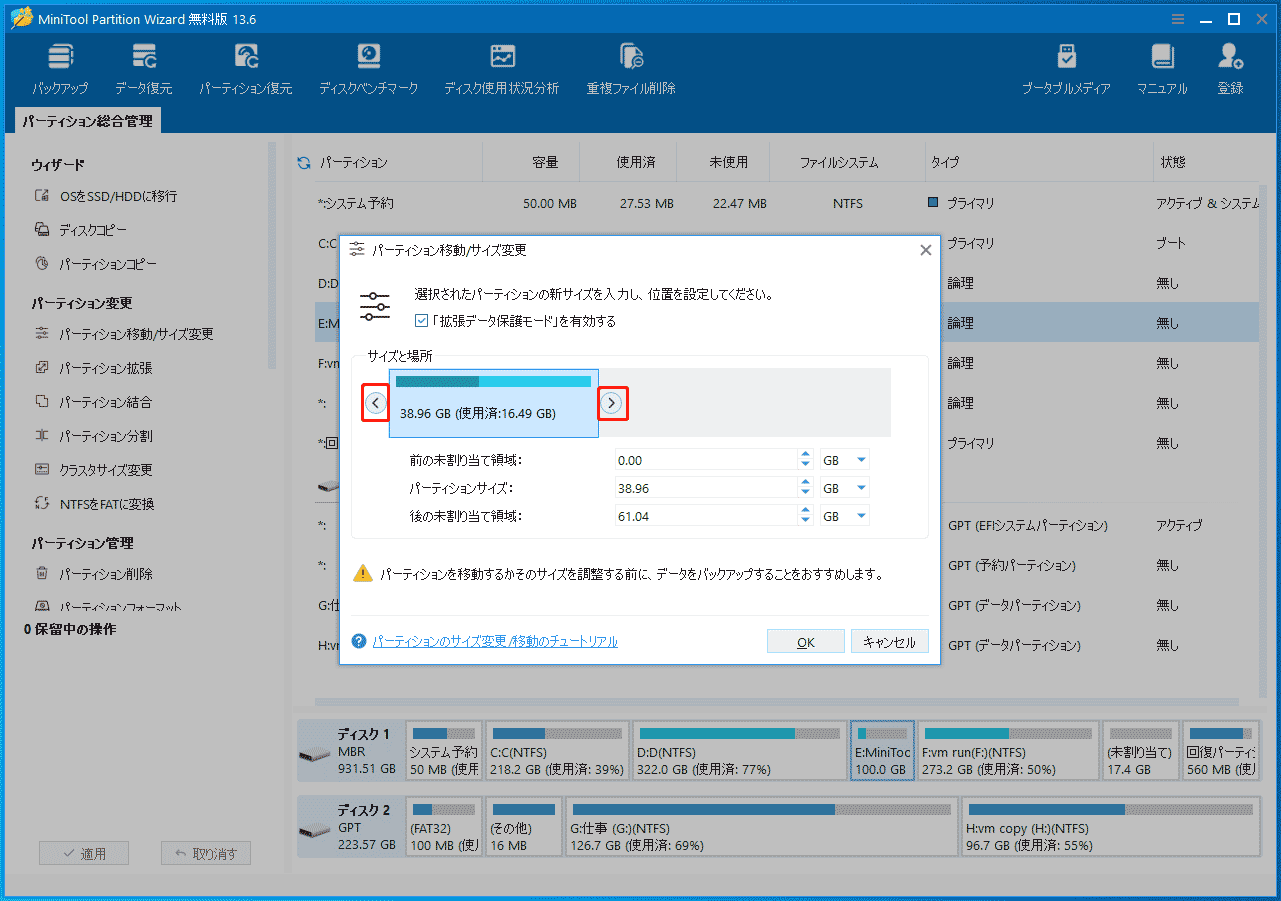This screenshot has height=901, width=1281.
Task: Select C:(NTFS) block in disk map
Action: pos(557,751)
